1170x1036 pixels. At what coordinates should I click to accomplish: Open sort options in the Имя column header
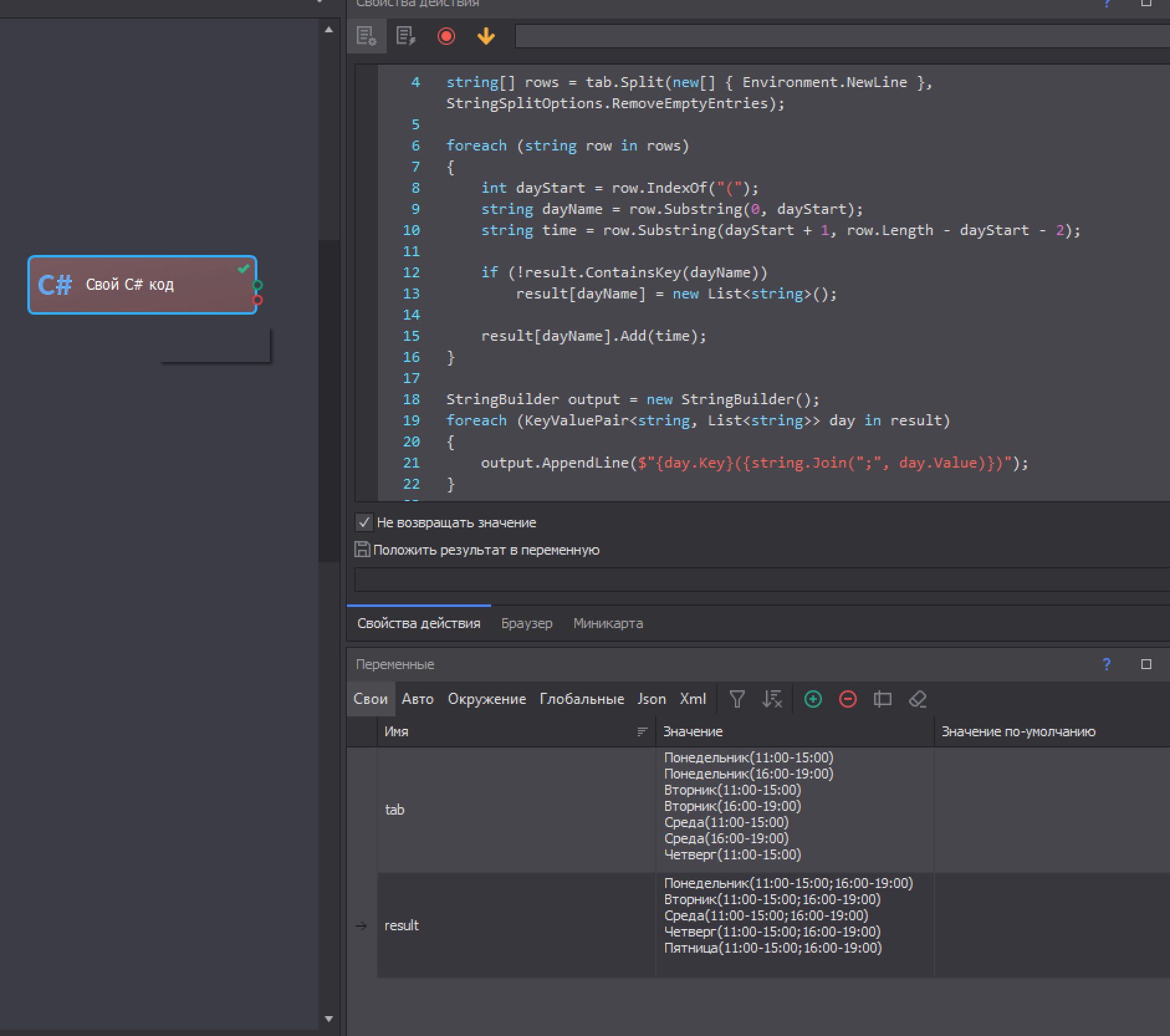click(642, 732)
